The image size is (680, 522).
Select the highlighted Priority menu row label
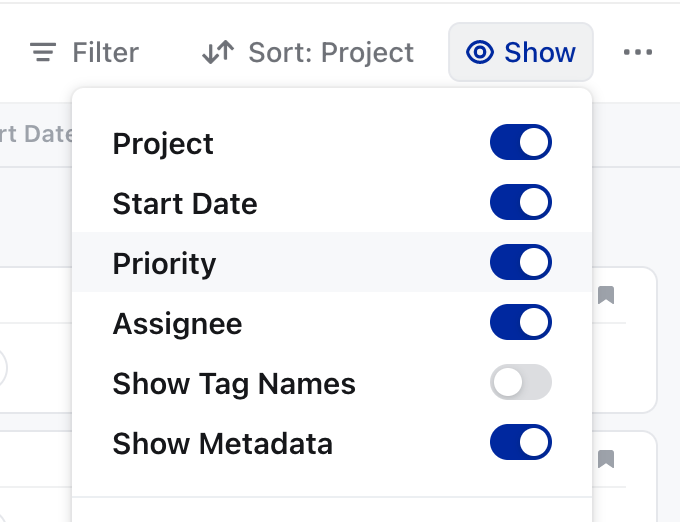pyautogui.click(x=164, y=264)
